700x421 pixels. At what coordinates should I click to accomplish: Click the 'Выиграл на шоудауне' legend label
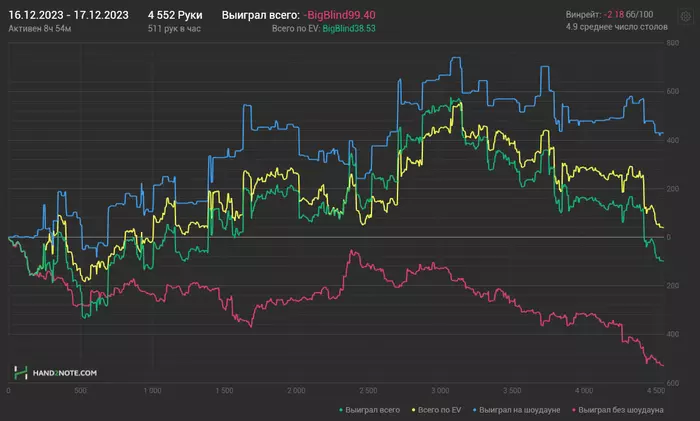520,410
